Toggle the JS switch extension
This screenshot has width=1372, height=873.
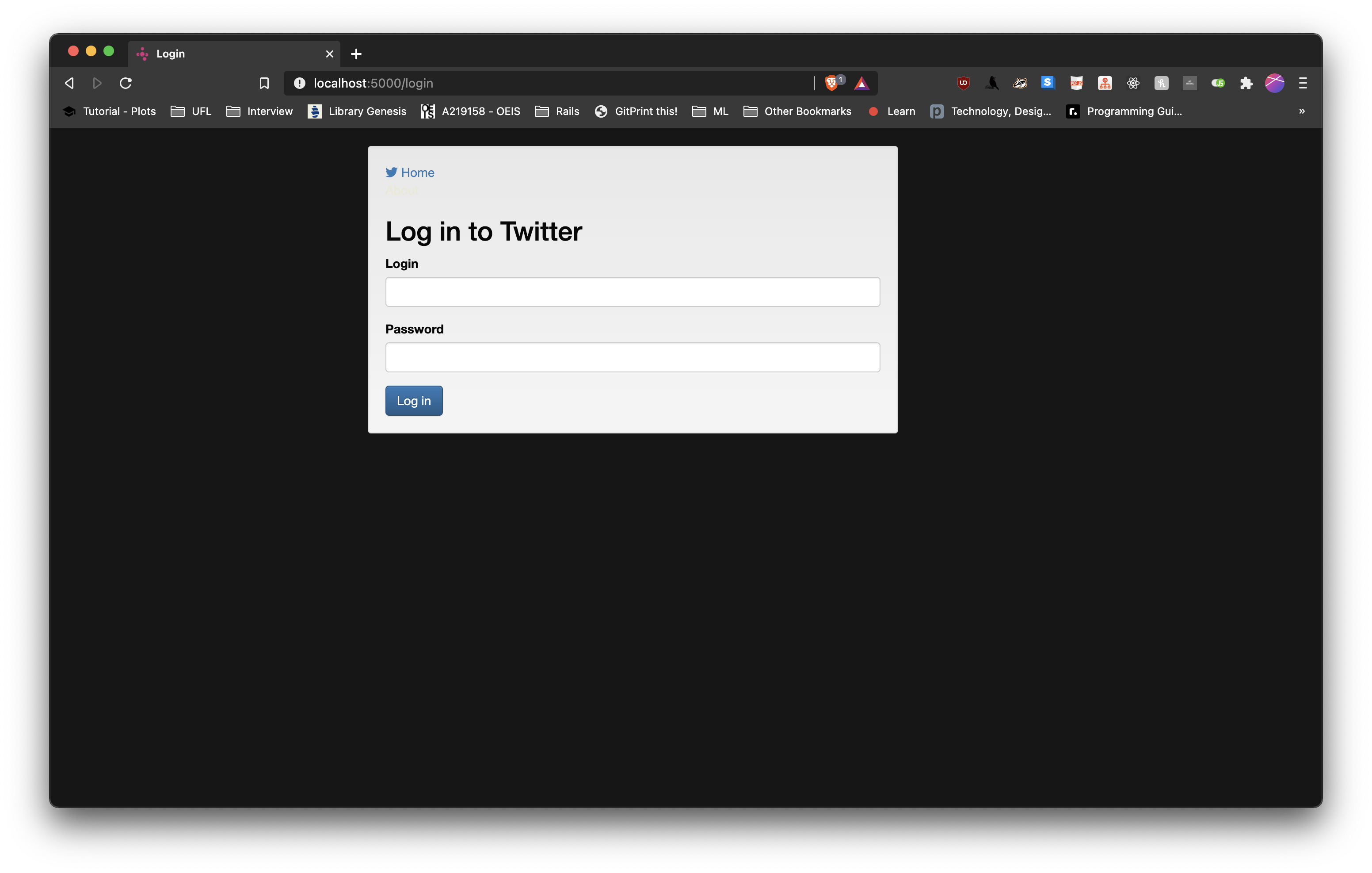pos(1218,83)
